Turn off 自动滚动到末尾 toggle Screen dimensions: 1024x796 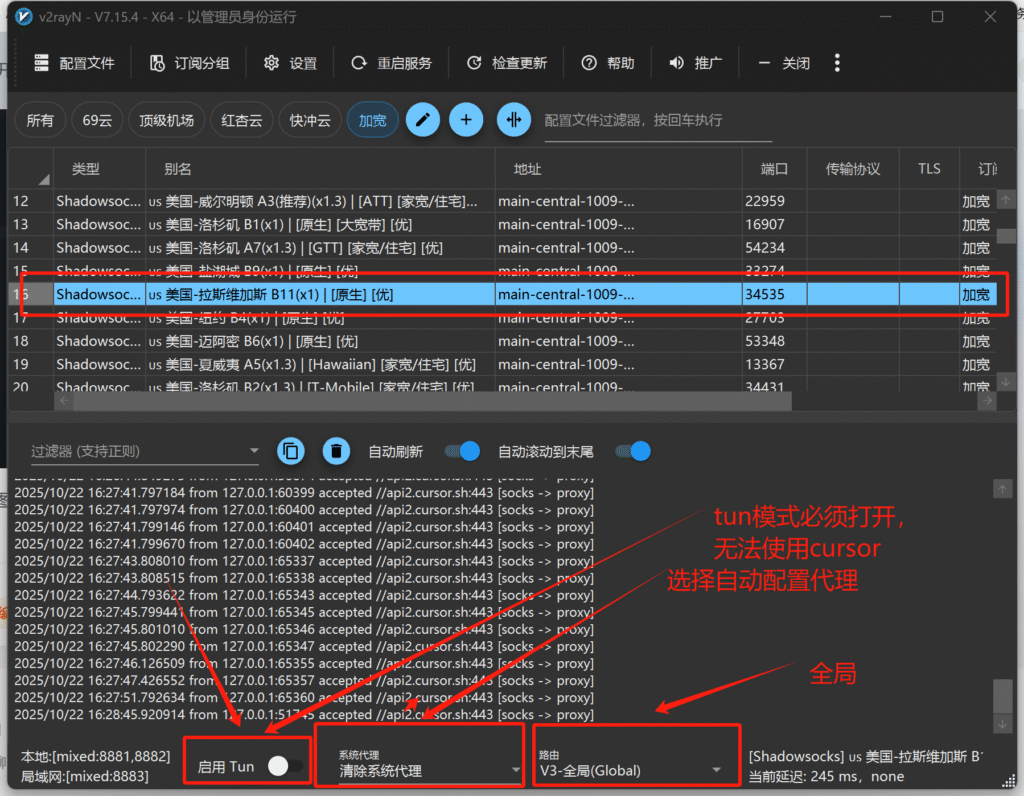[x=633, y=451]
